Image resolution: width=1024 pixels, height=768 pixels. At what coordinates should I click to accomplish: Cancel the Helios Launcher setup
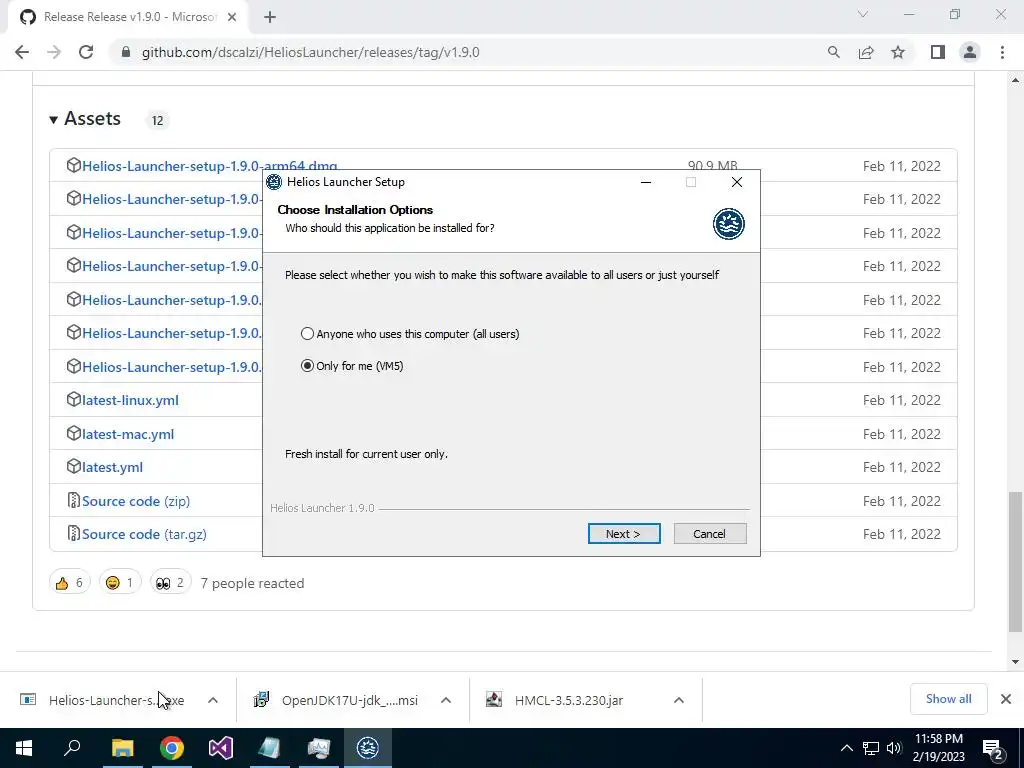pos(709,534)
